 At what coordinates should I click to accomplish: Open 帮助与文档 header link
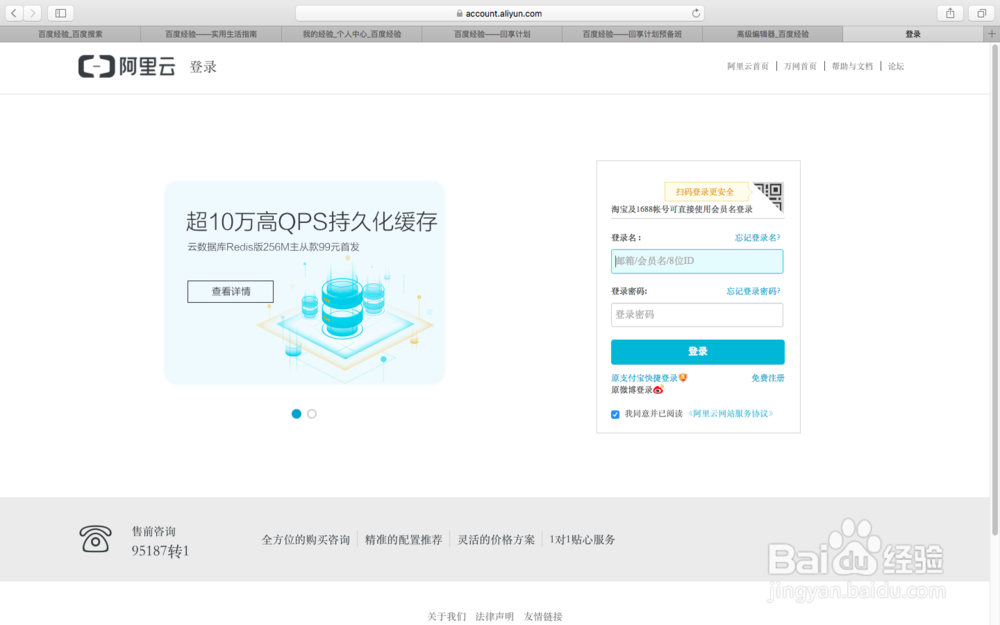(852, 66)
